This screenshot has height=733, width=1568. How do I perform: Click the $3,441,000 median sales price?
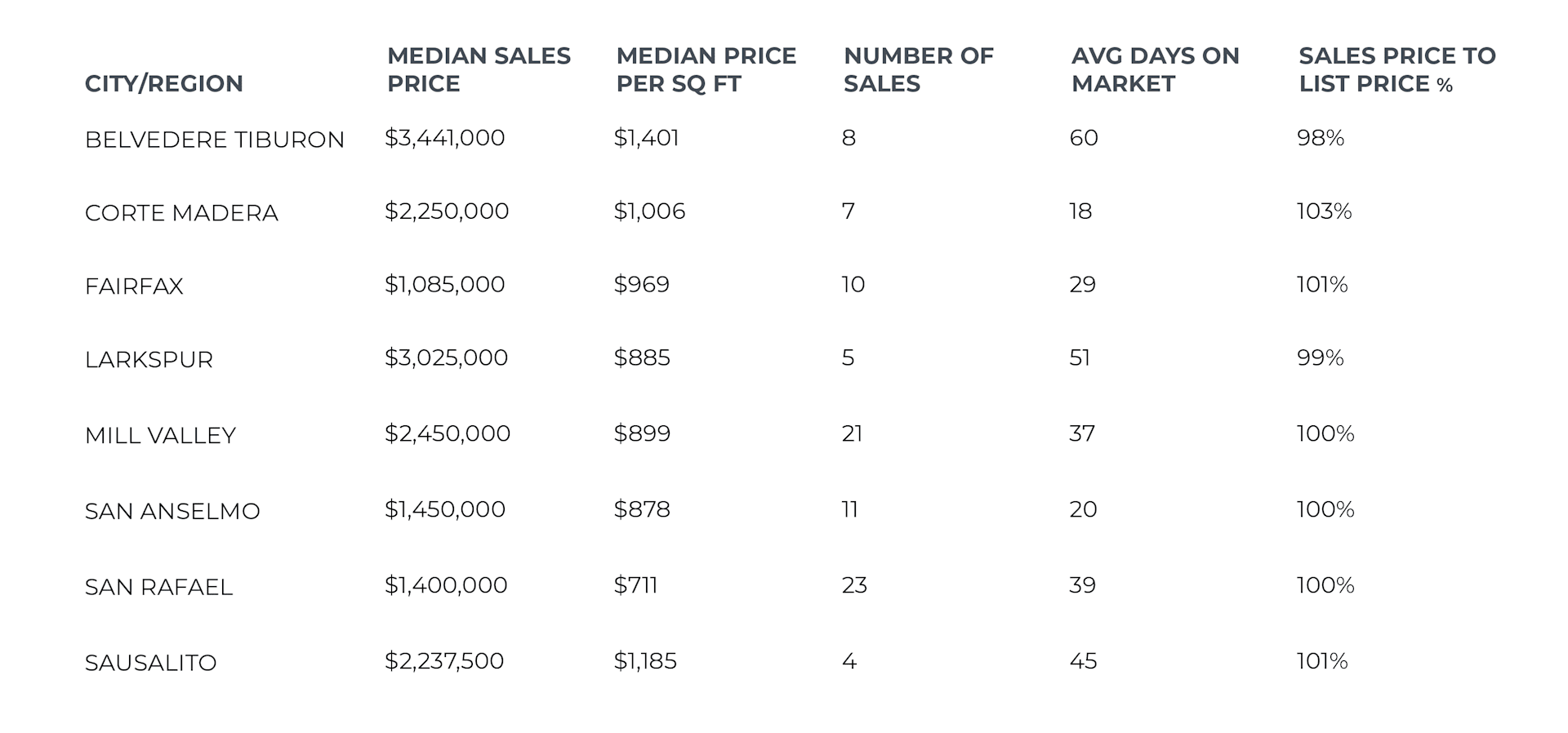click(445, 138)
